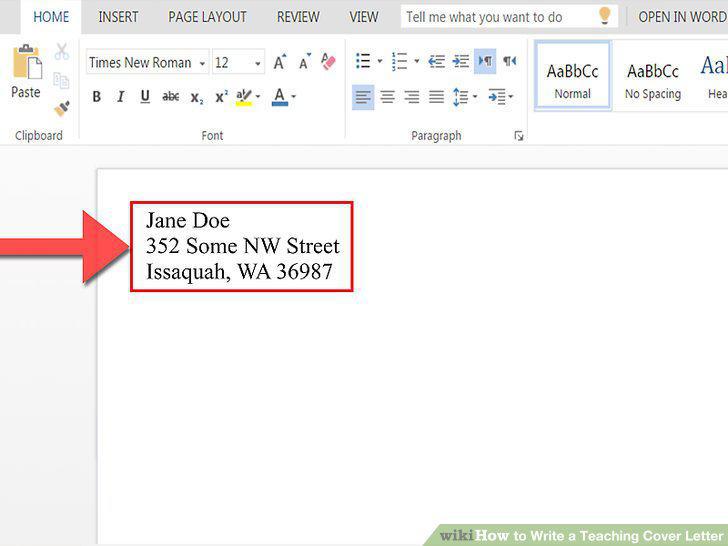Select the Normal style
The image size is (728, 546).
pyautogui.click(x=572, y=76)
